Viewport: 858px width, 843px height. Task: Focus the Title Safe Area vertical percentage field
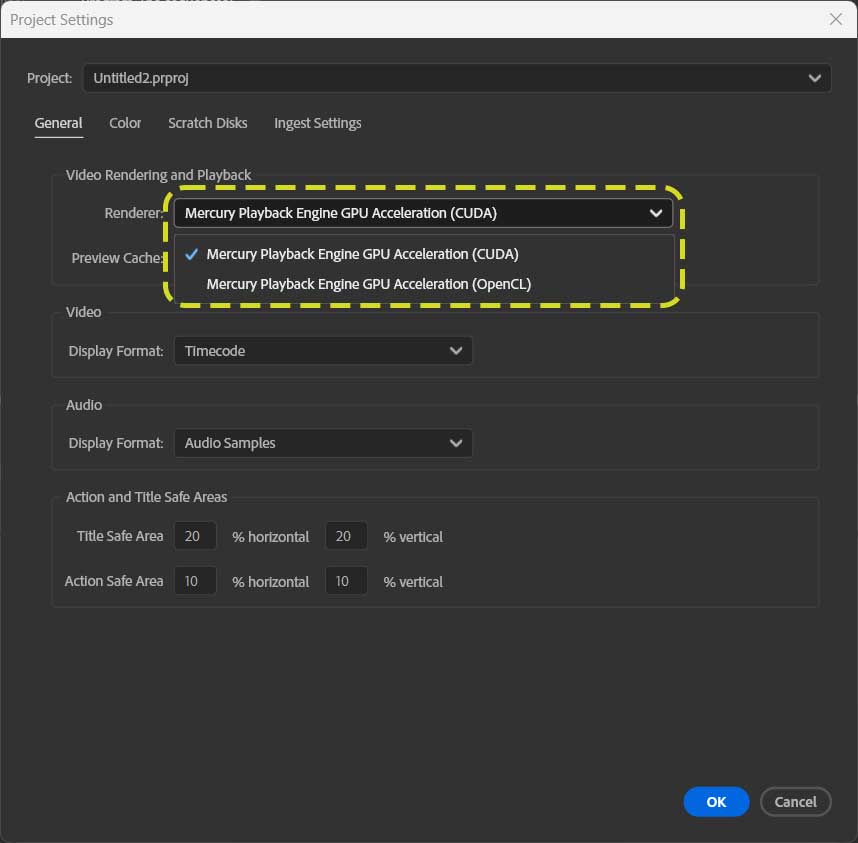point(345,536)
